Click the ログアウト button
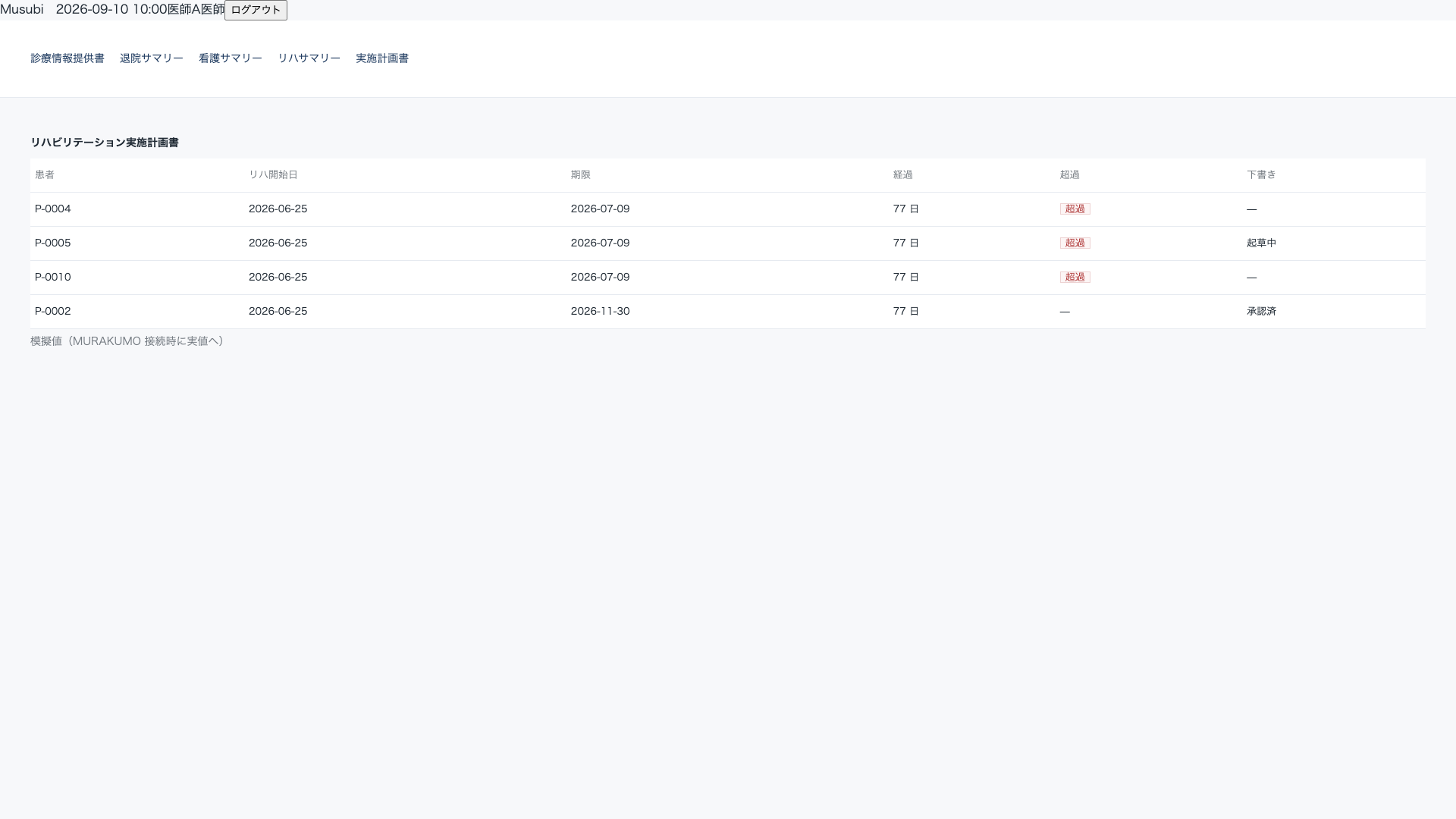 coord(256,10)
